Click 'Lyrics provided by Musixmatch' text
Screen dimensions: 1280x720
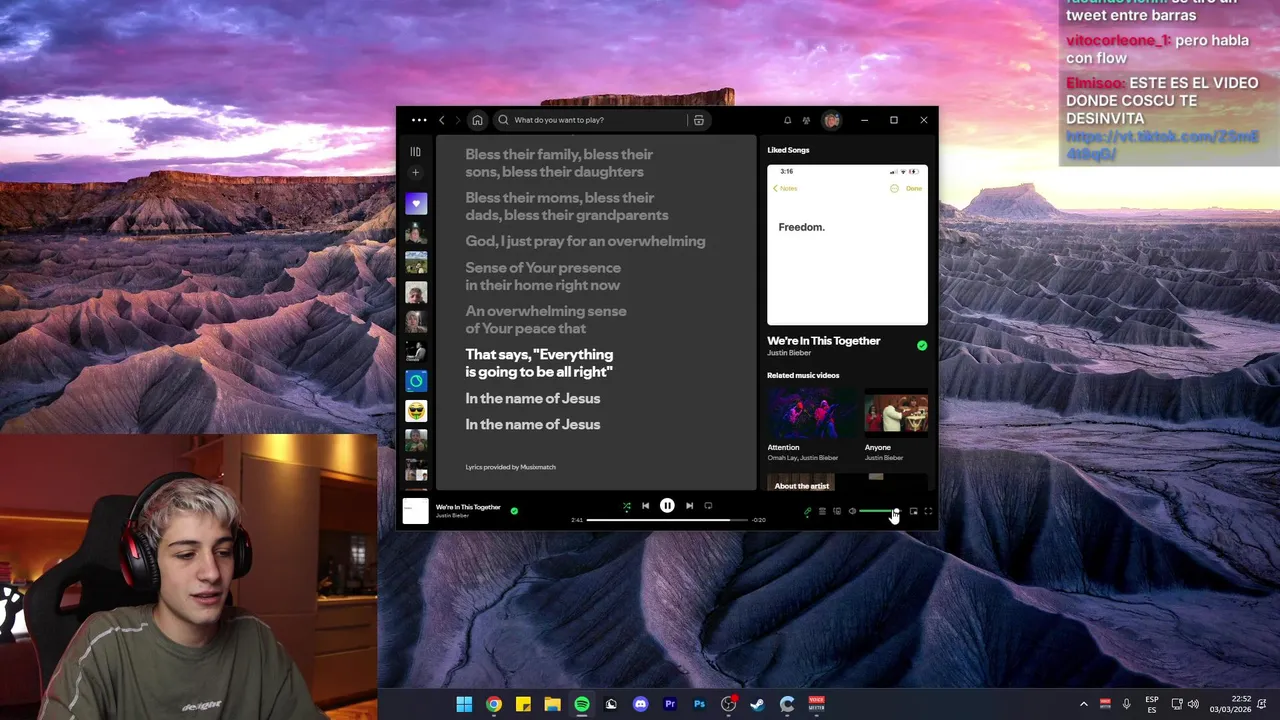click(x=510, y=467)
